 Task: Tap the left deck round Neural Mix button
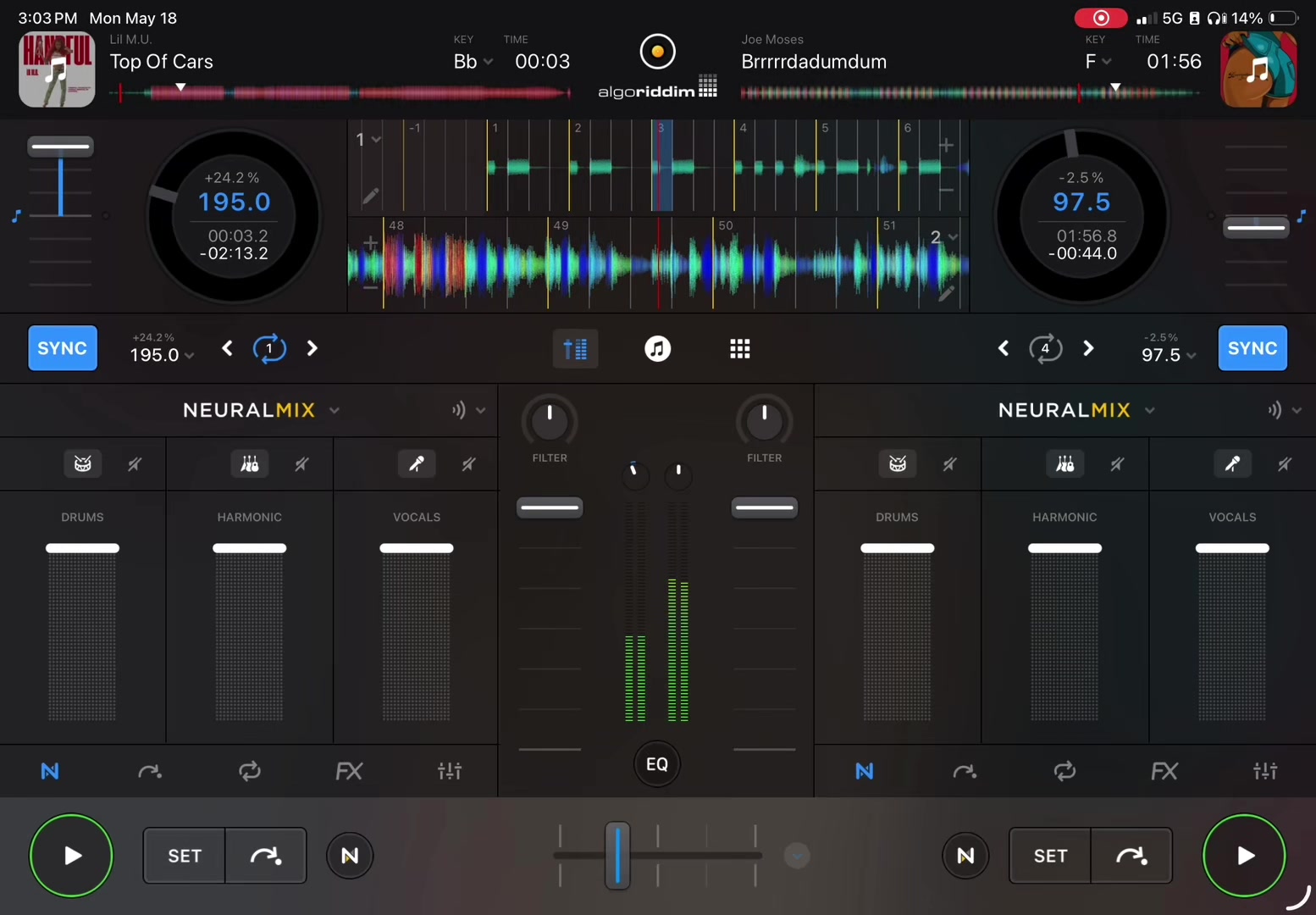[350, 856]
